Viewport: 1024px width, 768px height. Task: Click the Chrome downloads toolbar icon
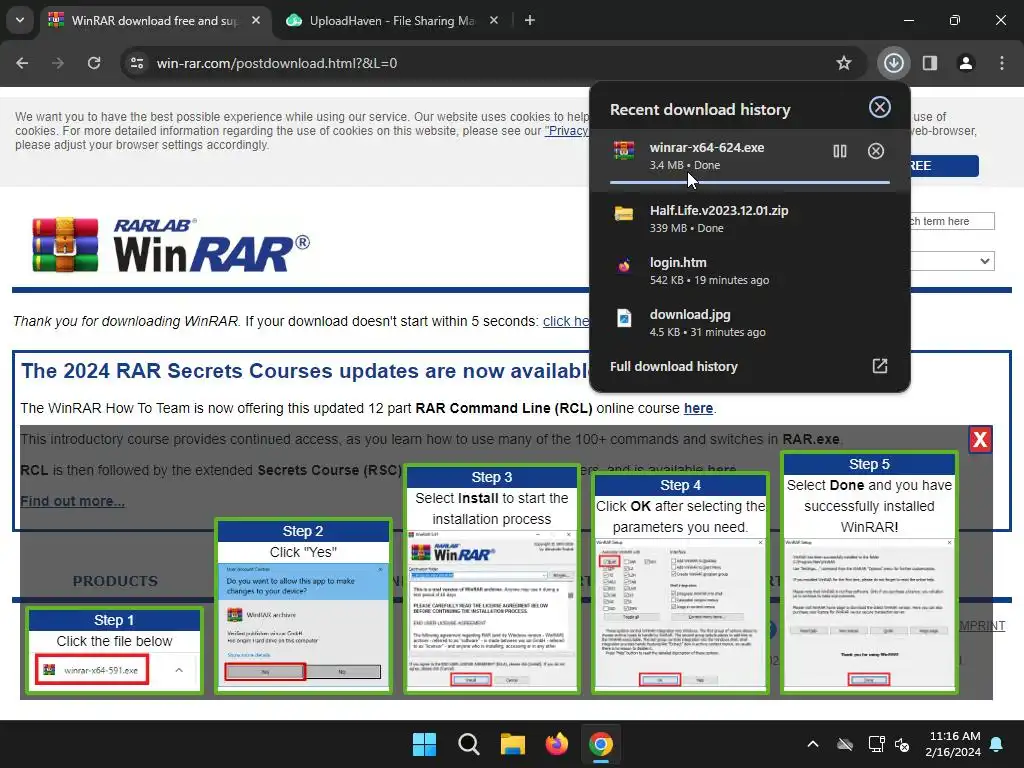click(x=893, y=63)
